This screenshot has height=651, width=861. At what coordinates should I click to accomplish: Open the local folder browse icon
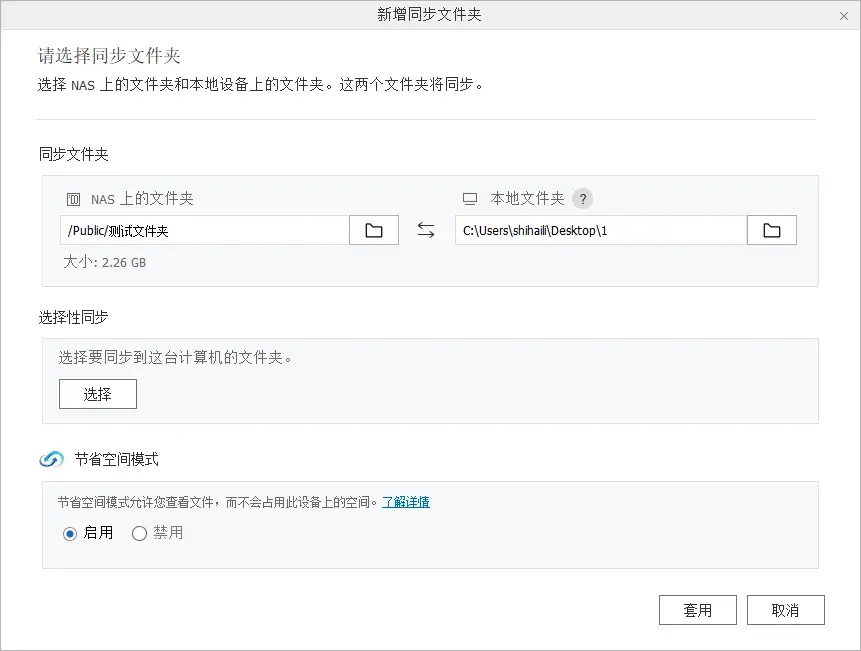pyautogui.click(x=771, y=229)
